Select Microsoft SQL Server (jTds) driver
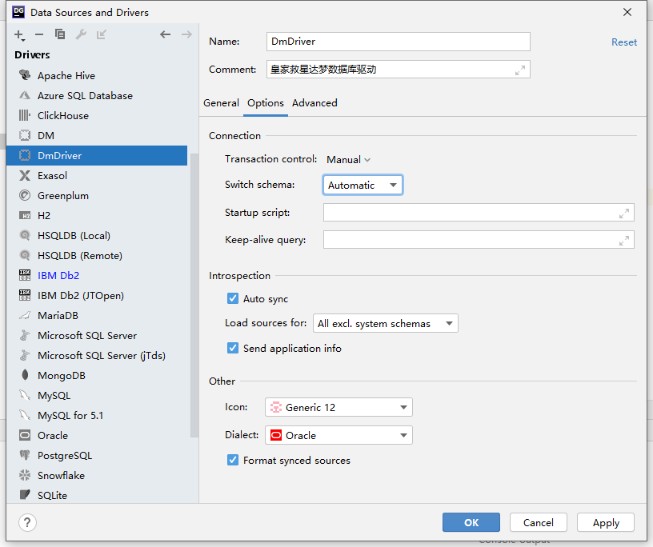Viewport: 653px width, 547px height. [97, 355]
